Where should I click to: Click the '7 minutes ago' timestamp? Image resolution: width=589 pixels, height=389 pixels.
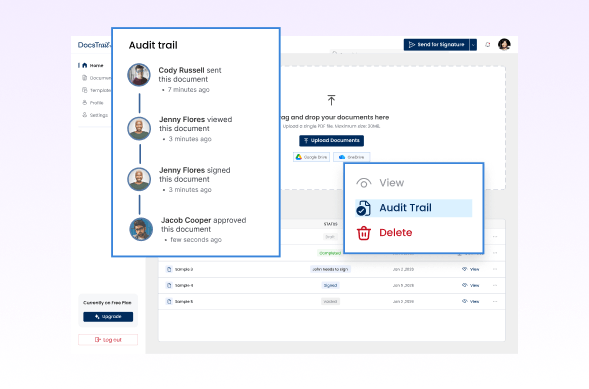click(189, 90)
